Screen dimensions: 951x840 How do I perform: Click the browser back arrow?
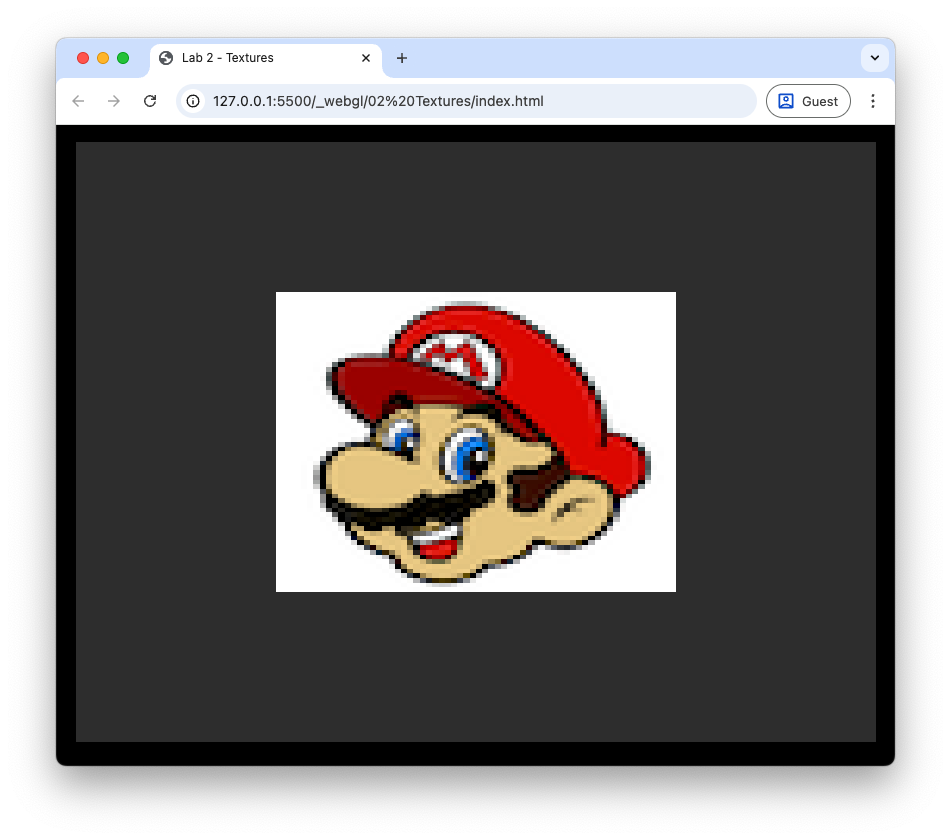78,101
